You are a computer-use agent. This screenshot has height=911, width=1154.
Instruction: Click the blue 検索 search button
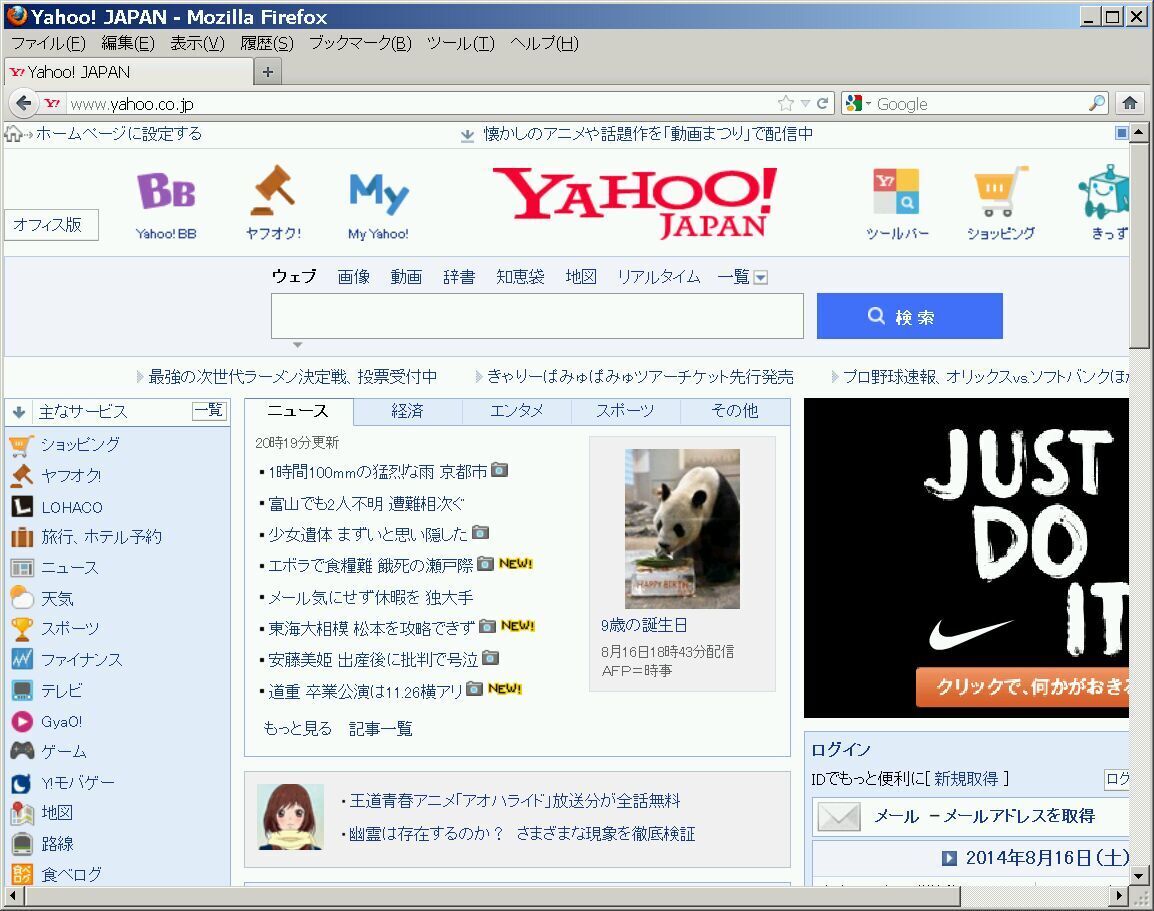pyautogui.click(x=909, y=317)
